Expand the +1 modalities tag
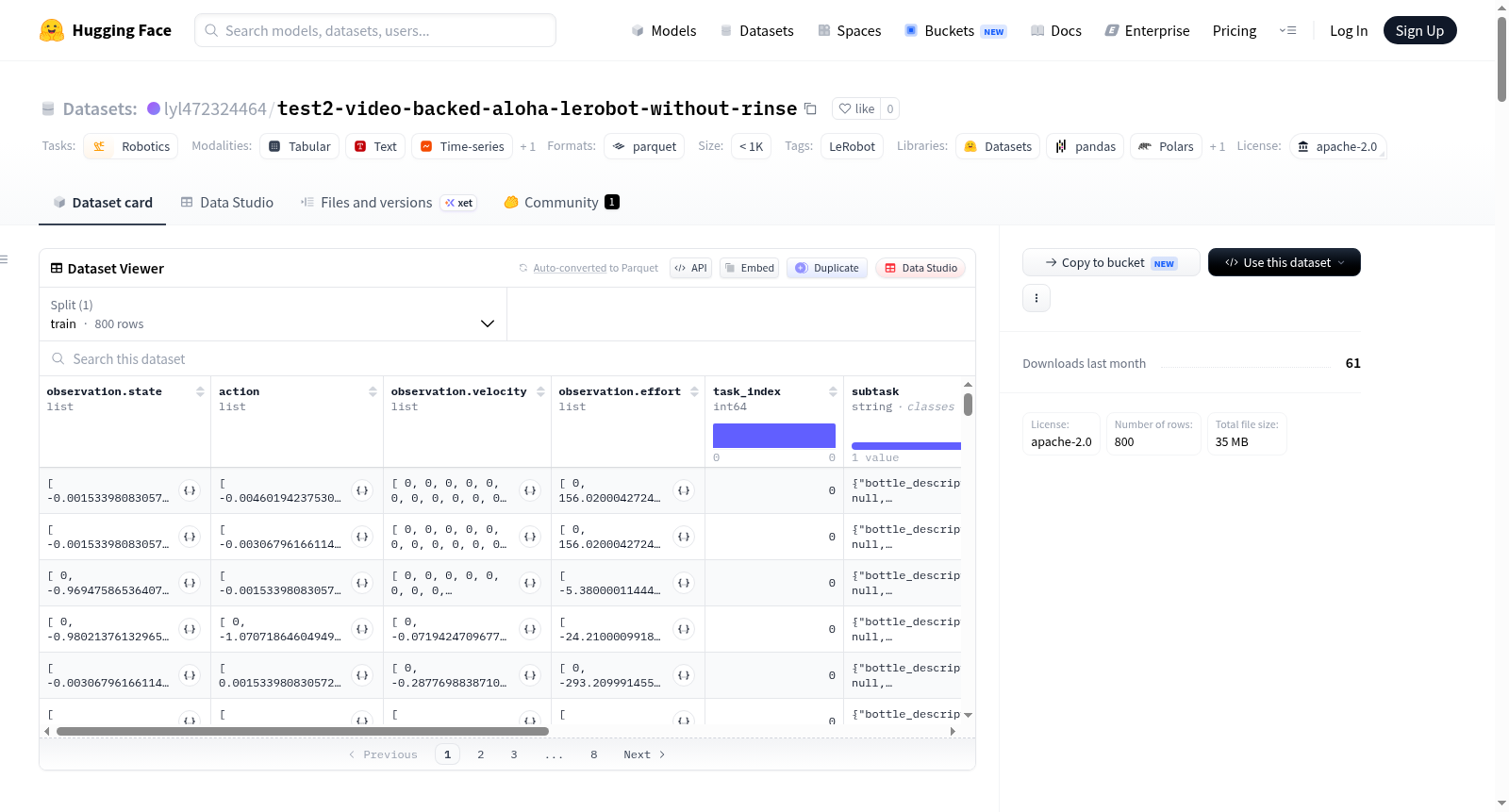This screenshot has height=812, width=1509. [528, 146]
